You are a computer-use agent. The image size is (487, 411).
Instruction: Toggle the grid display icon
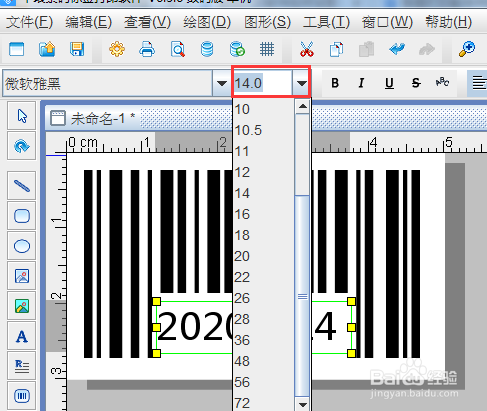[x=267, y=49]
